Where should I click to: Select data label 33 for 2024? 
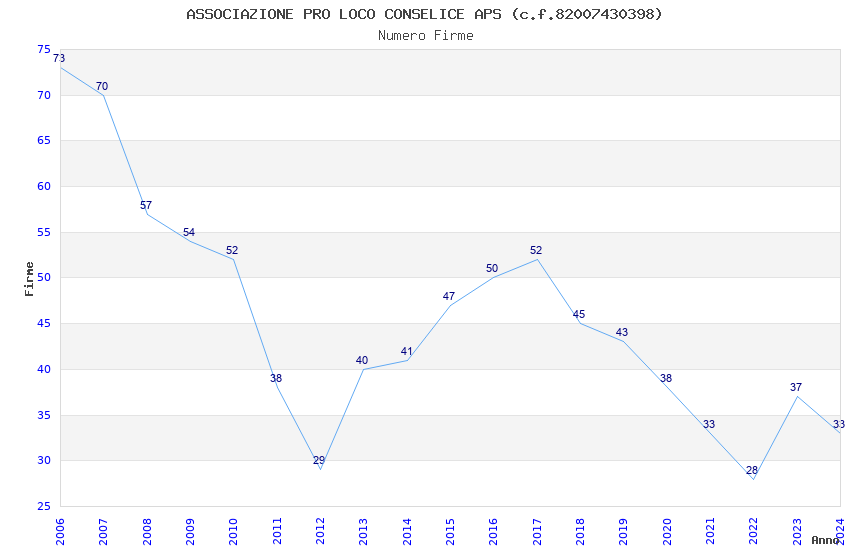coord(839,424)
